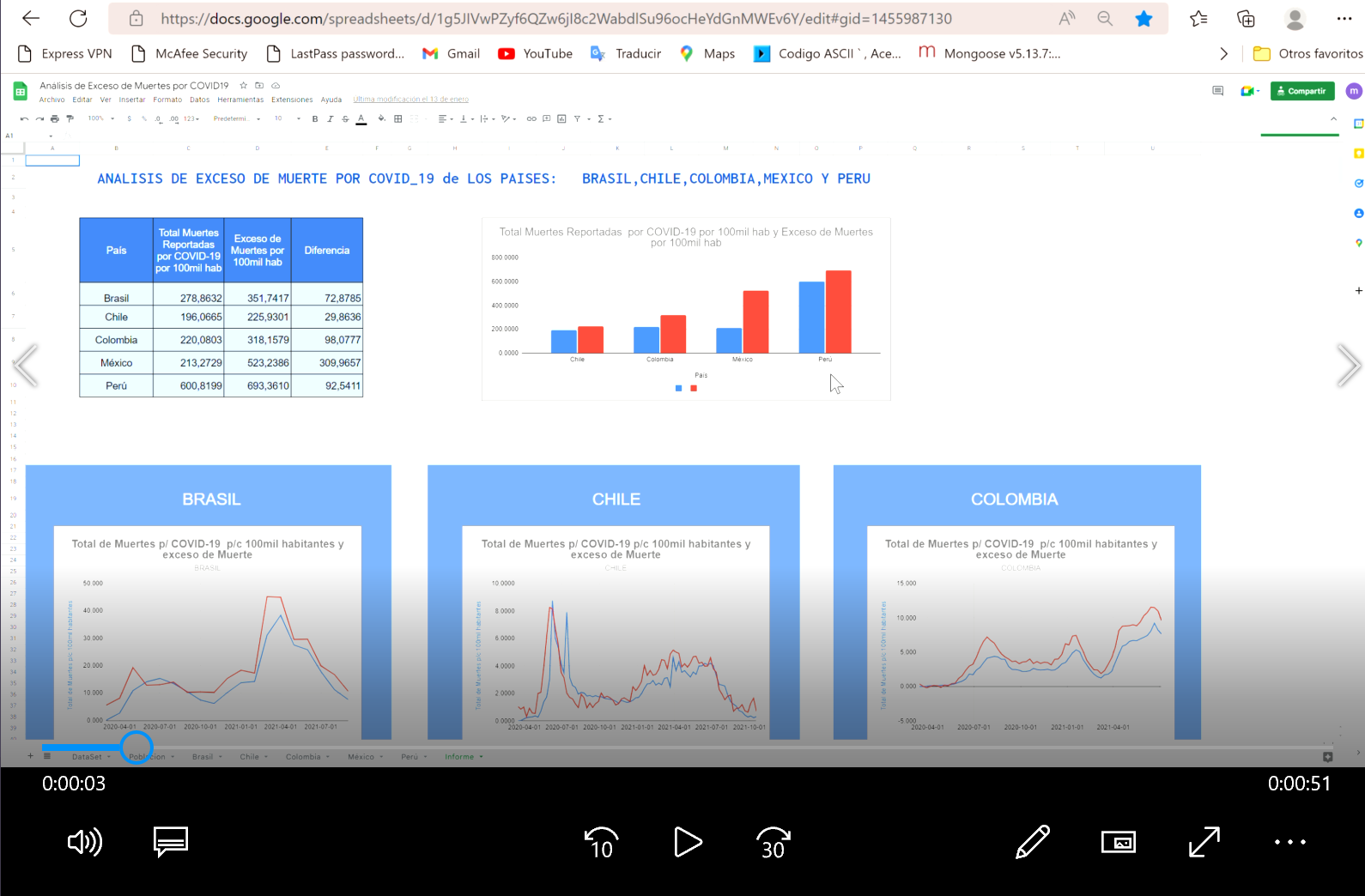This screenshot has height=896, width=1365.
Task: Mute the video volume
Action: (84, 843)
